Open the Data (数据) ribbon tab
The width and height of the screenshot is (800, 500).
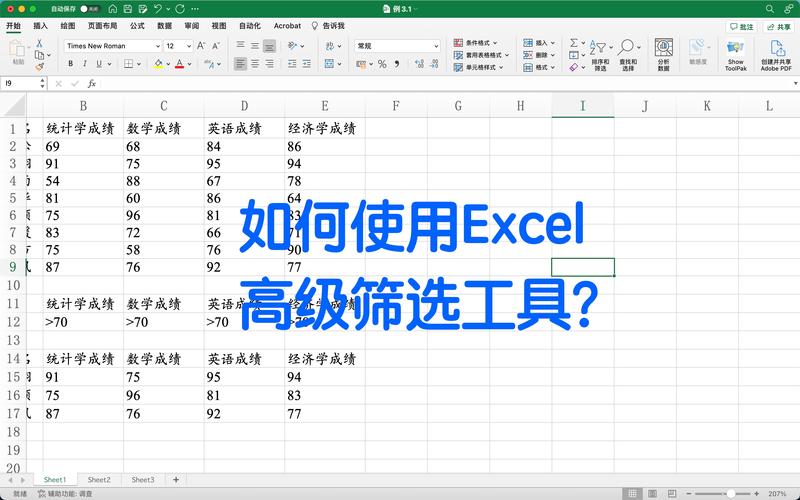click(x=164, y=26)
